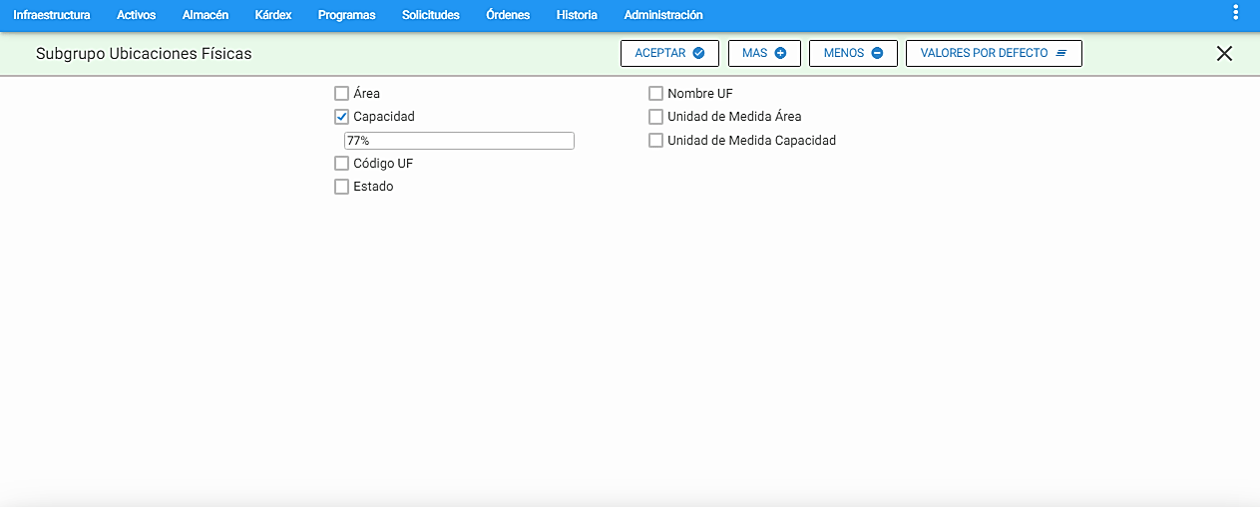Open the Almacén menu

[x=206, y=15]
